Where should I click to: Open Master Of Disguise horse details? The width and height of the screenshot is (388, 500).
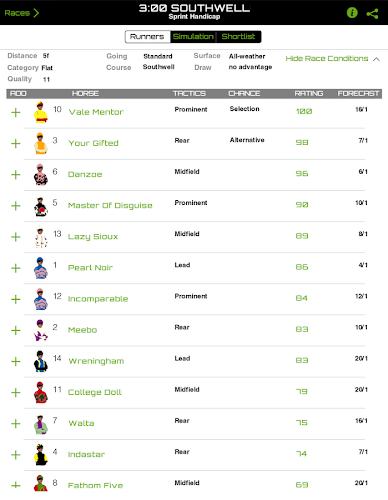click(x=110, y=205)
